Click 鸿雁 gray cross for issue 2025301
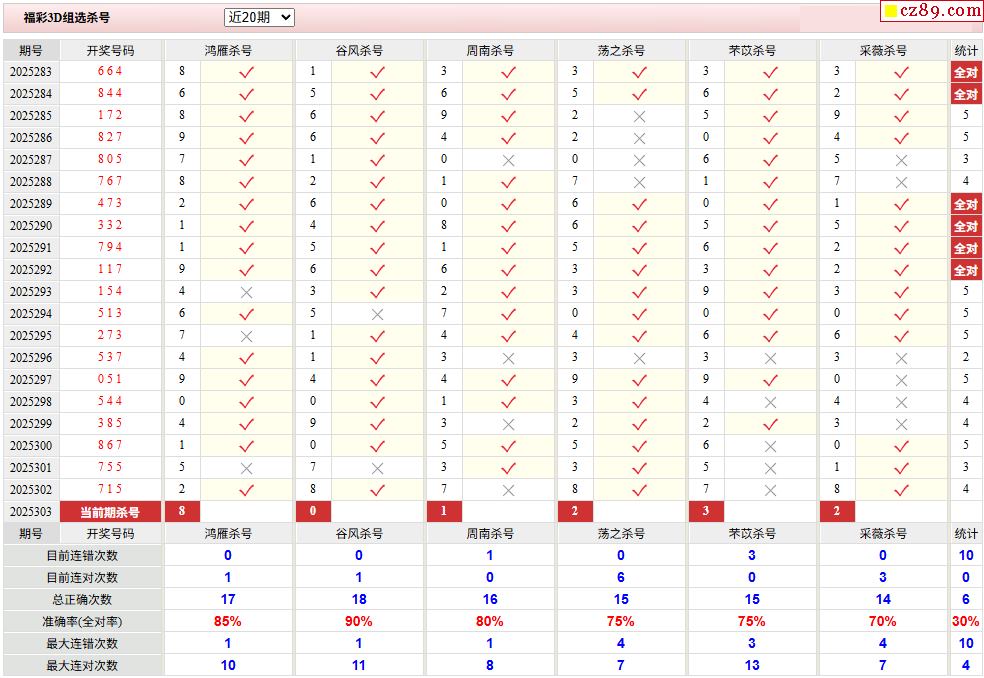 [x=246, y=468]
